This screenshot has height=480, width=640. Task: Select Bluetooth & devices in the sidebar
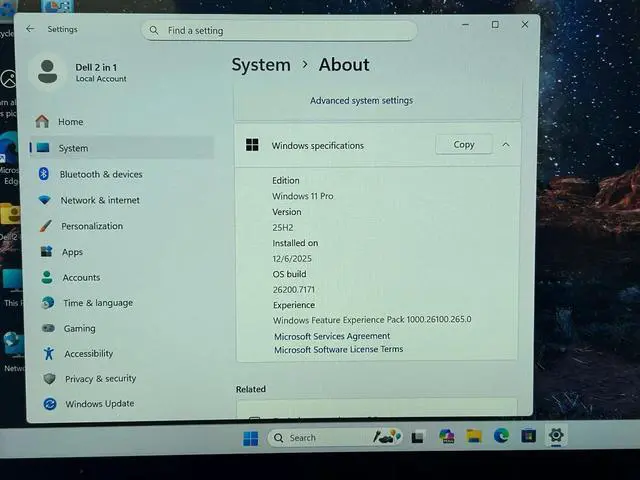pyautogui.click(x=100, y=174)
